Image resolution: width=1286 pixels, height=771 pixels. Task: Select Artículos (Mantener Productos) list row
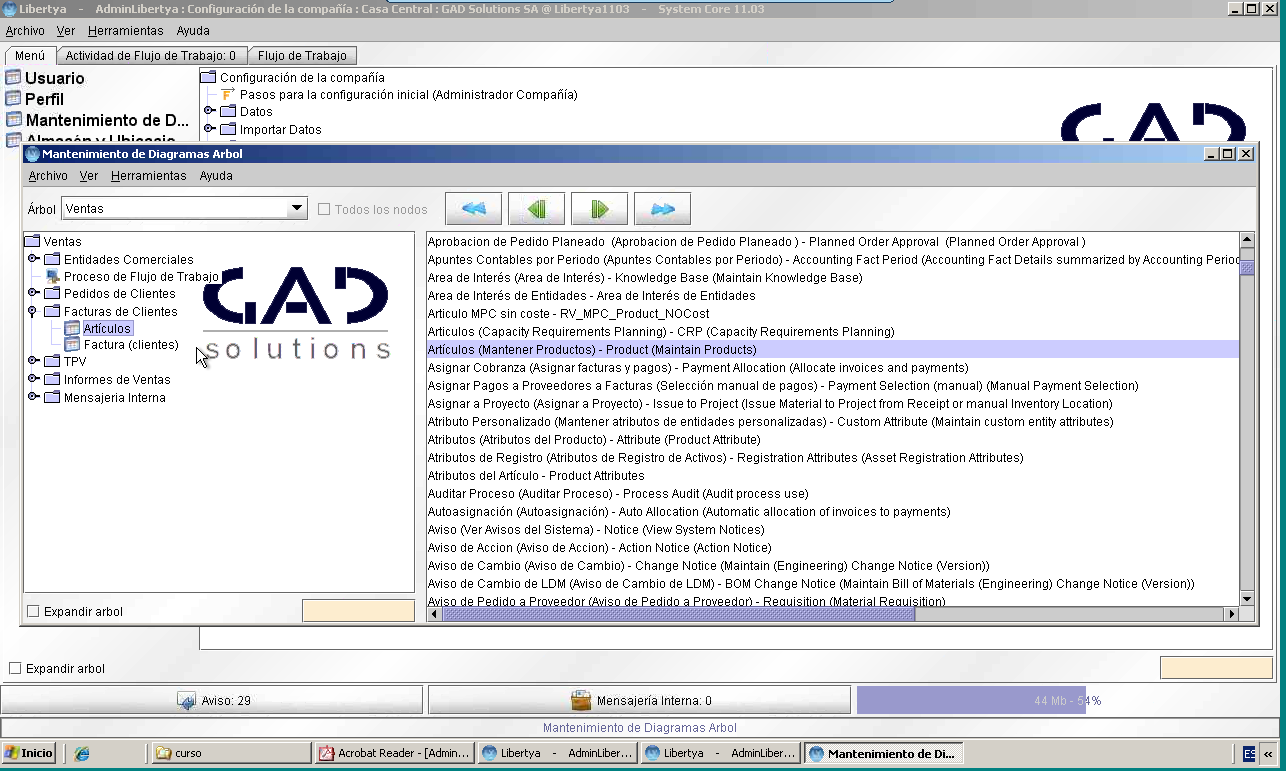(x=832, y=350)
